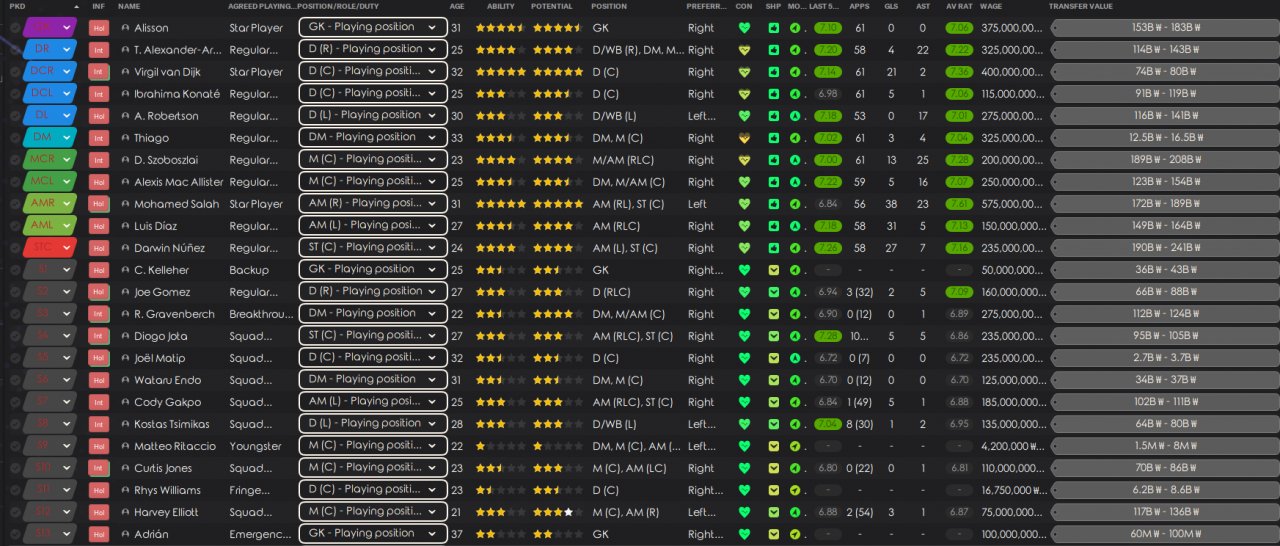
Task: Click A. Robertson's morale arrow icon
Action: point(794,116)
